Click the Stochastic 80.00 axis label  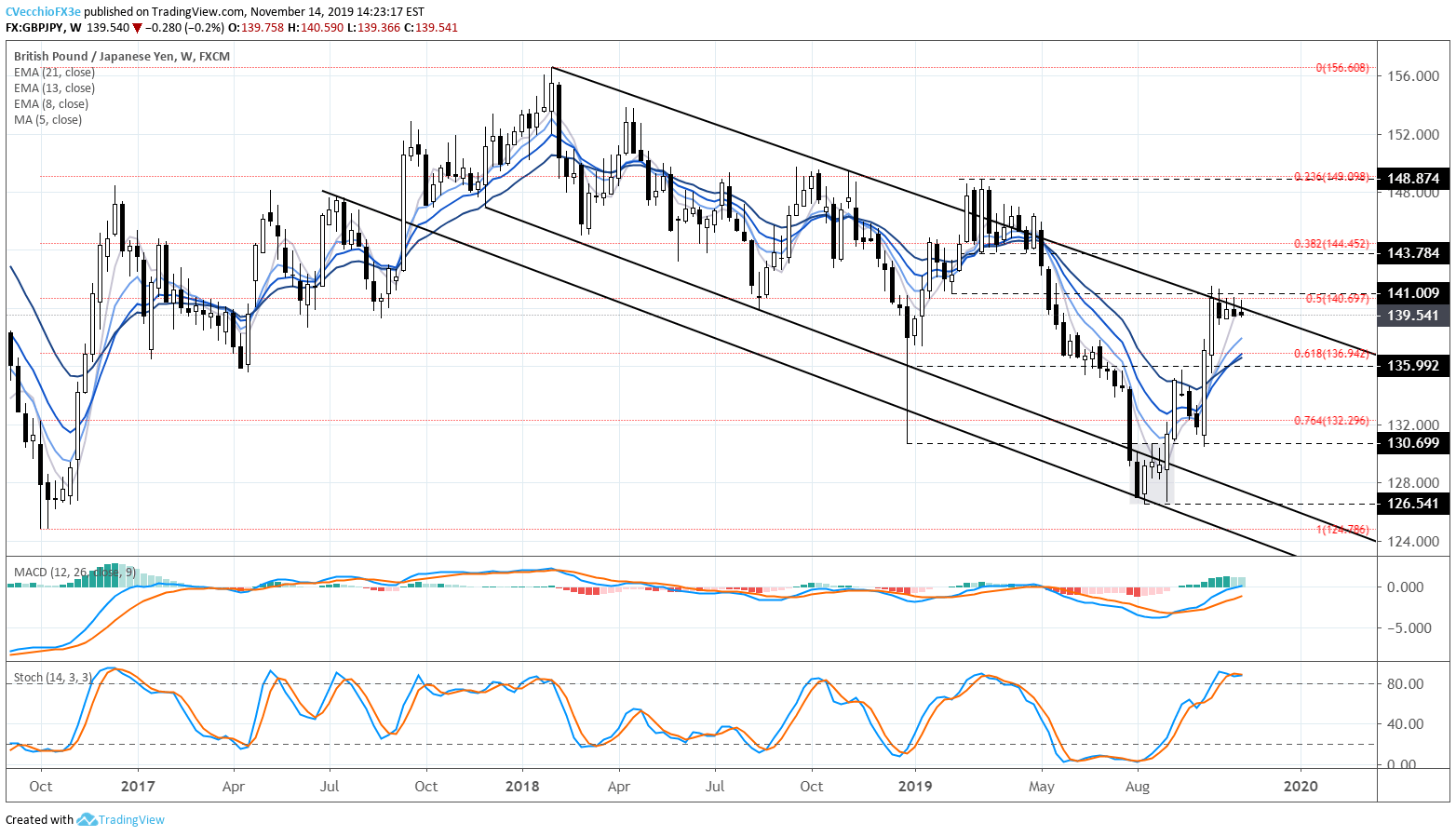(1406, 684)
